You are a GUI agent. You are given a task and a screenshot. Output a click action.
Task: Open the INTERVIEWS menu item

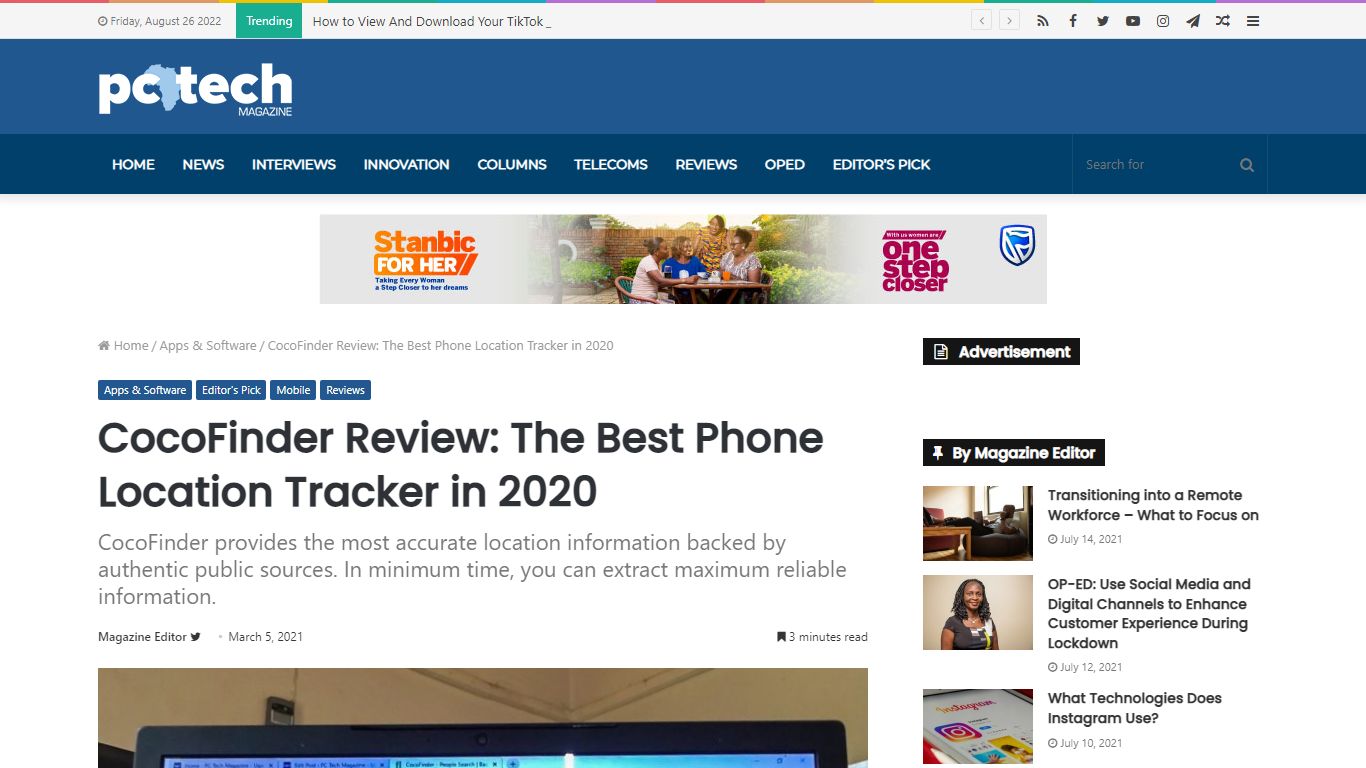[x=294, y=164]
